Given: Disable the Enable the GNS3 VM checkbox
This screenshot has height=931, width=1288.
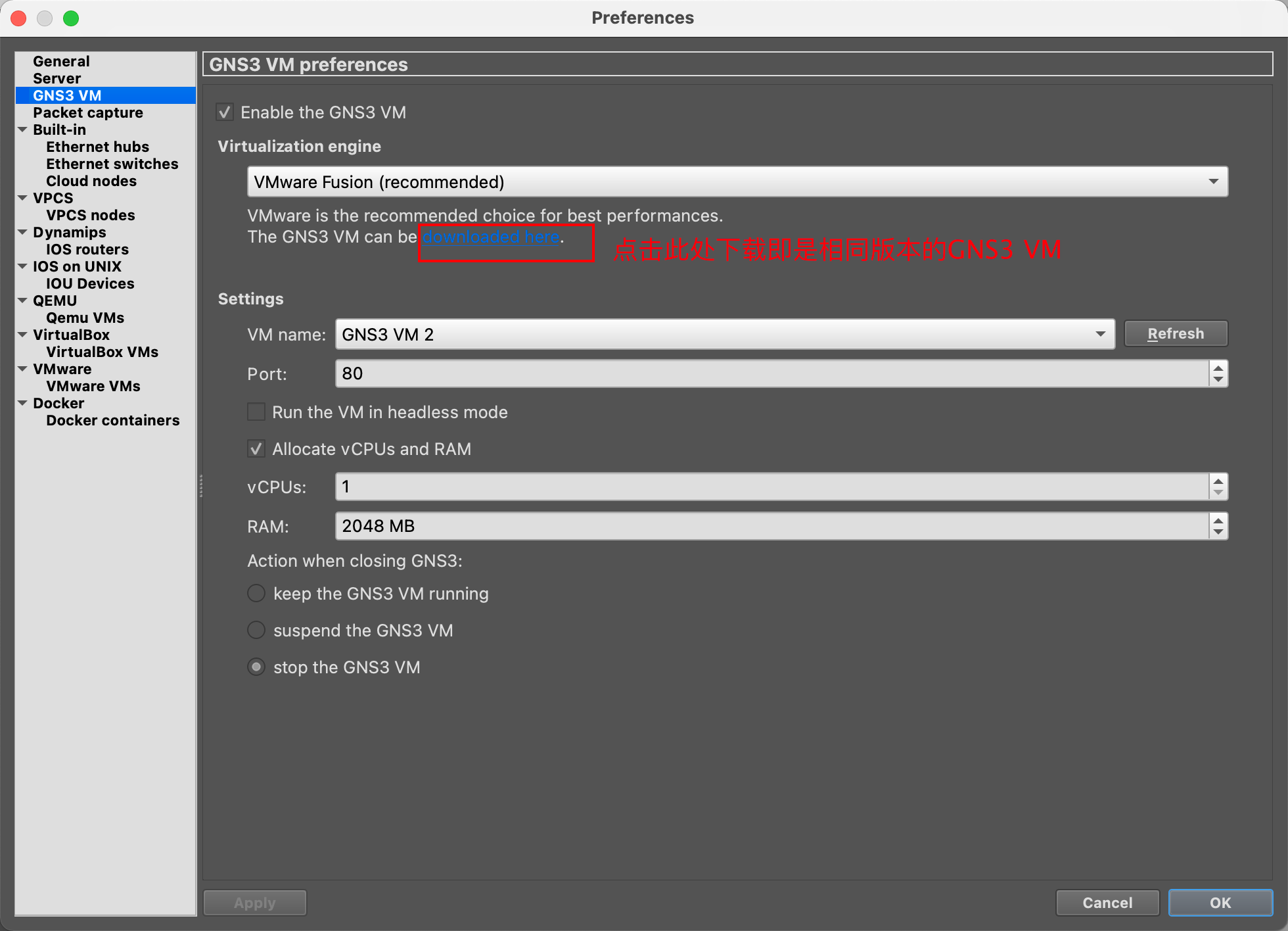Looking at the screenshot, I should click(225, 112).
